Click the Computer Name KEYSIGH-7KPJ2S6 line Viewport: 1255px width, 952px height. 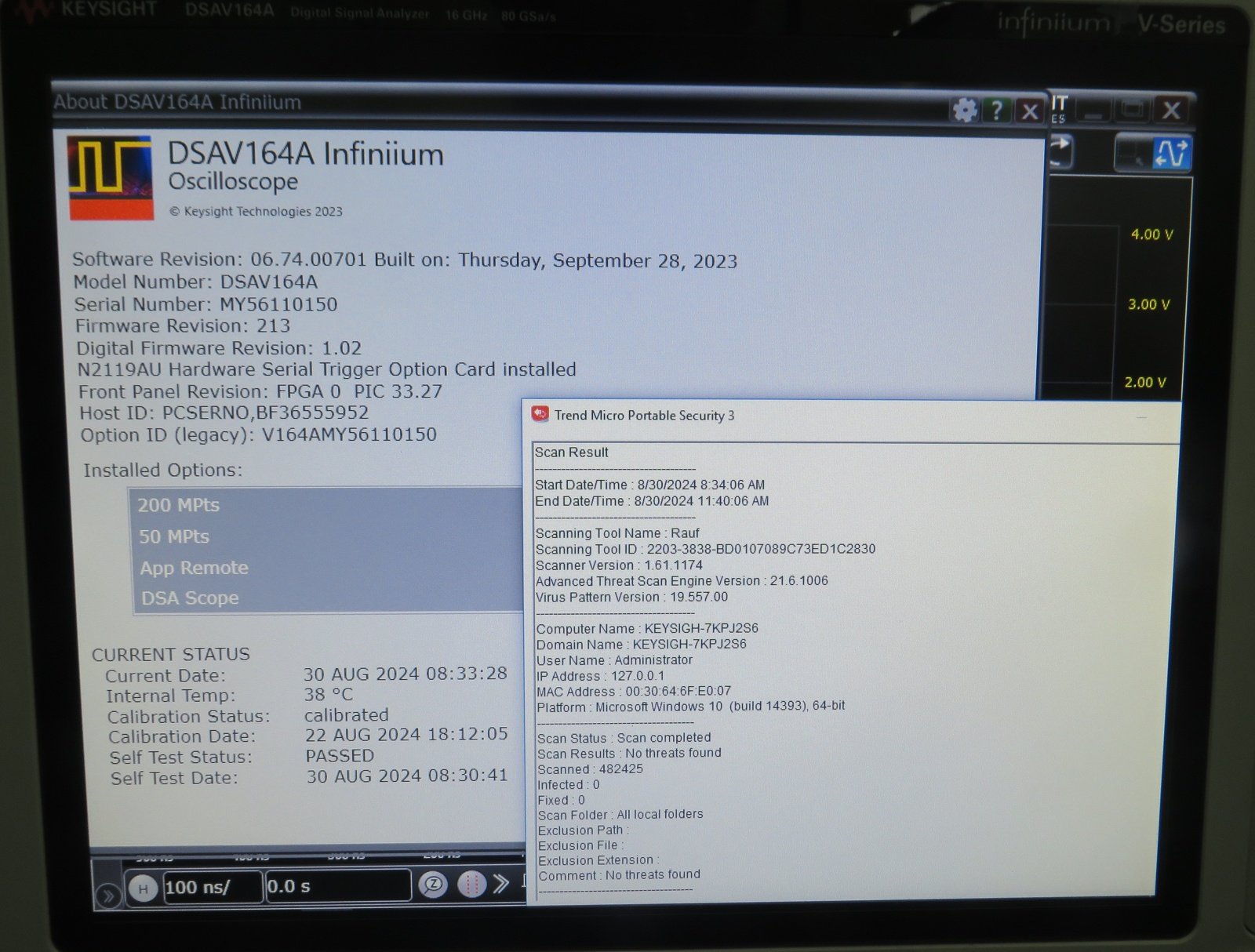(647, 629)
